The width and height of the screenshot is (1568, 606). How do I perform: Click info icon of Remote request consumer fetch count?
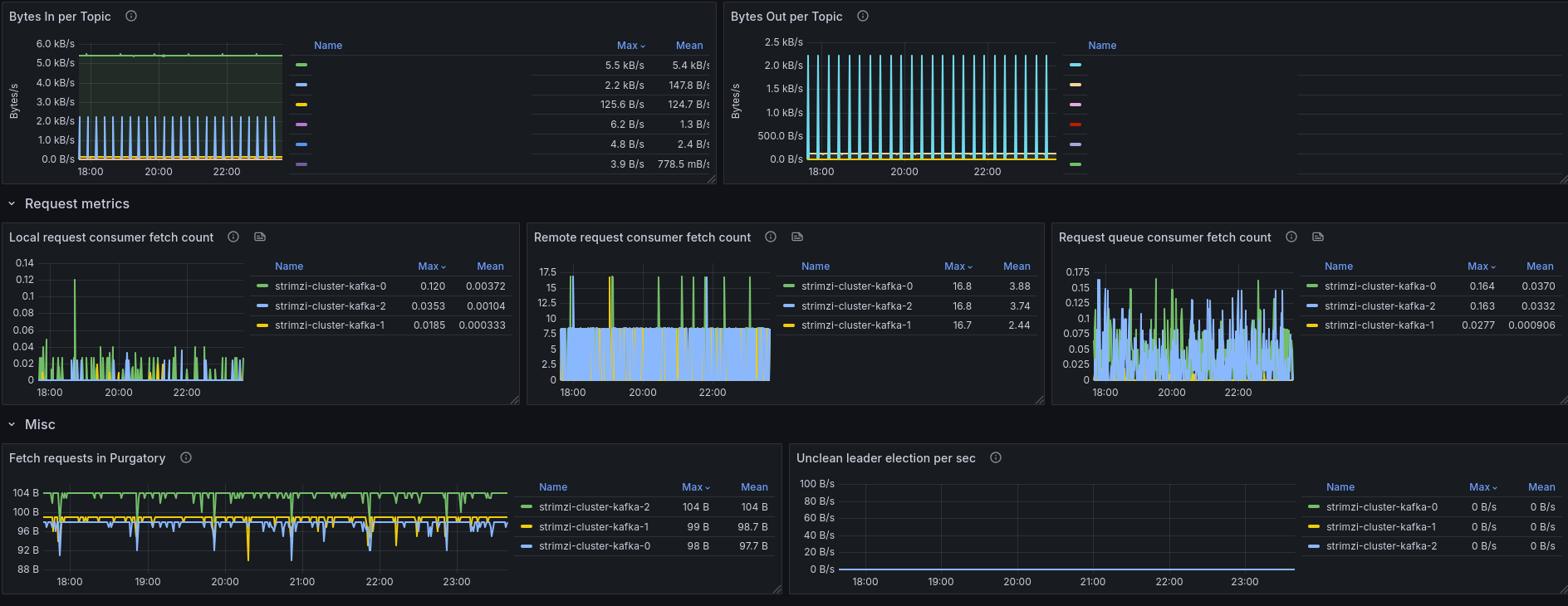pos(771,237)
